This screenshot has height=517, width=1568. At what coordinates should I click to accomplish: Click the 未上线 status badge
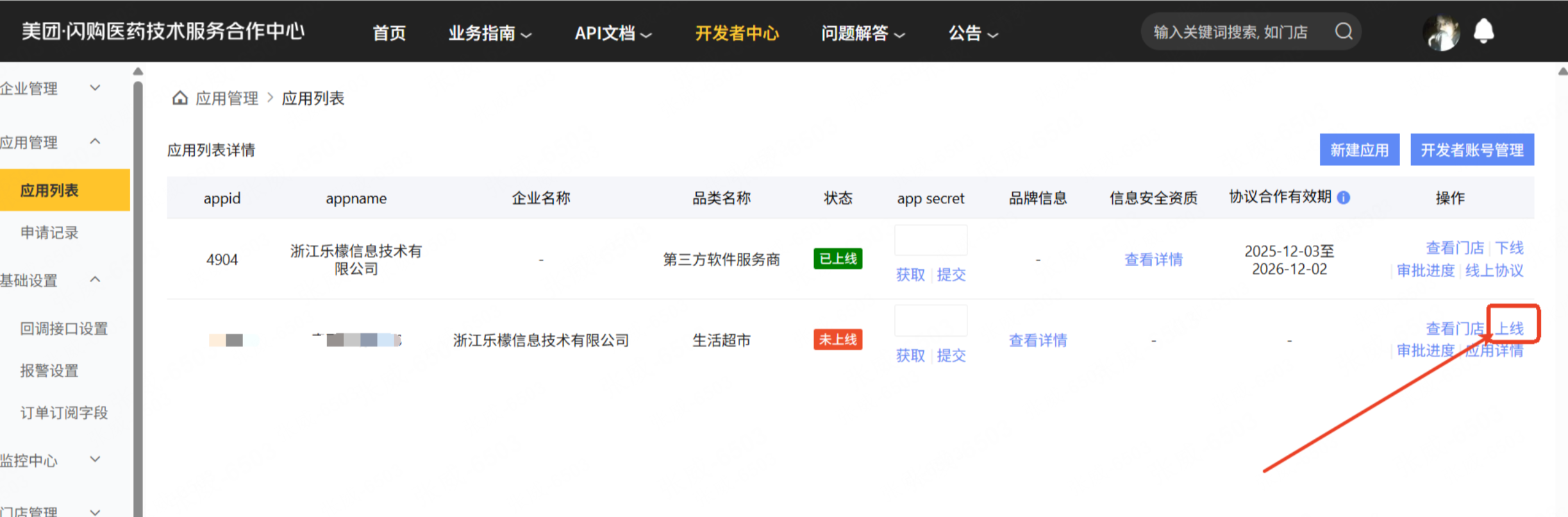(838, 339)
